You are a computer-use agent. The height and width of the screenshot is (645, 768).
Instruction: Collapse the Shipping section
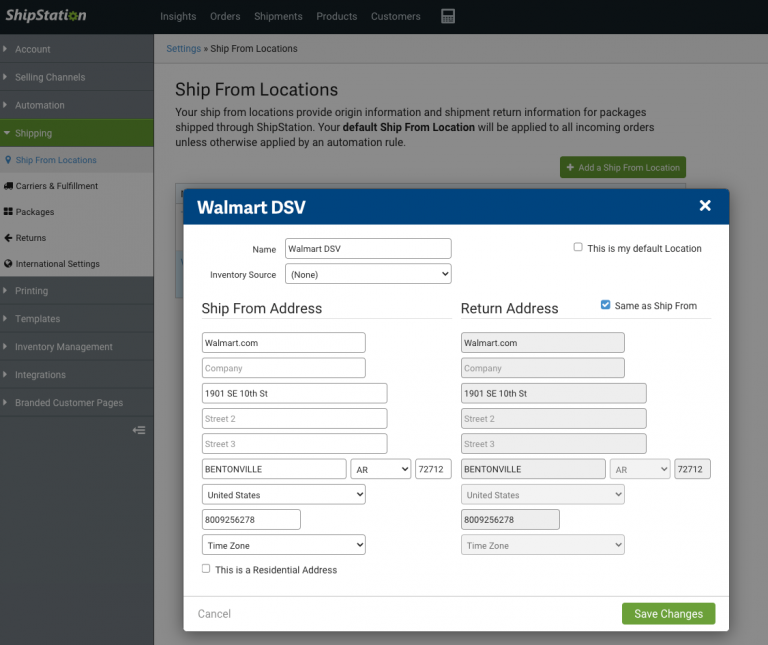(x=76, y=133)
